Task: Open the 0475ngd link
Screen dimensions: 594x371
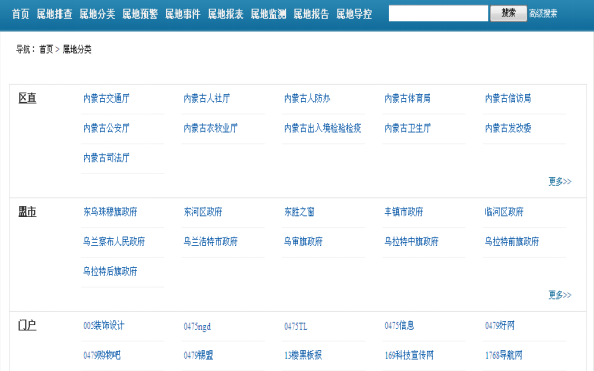Action: (197, 326)
